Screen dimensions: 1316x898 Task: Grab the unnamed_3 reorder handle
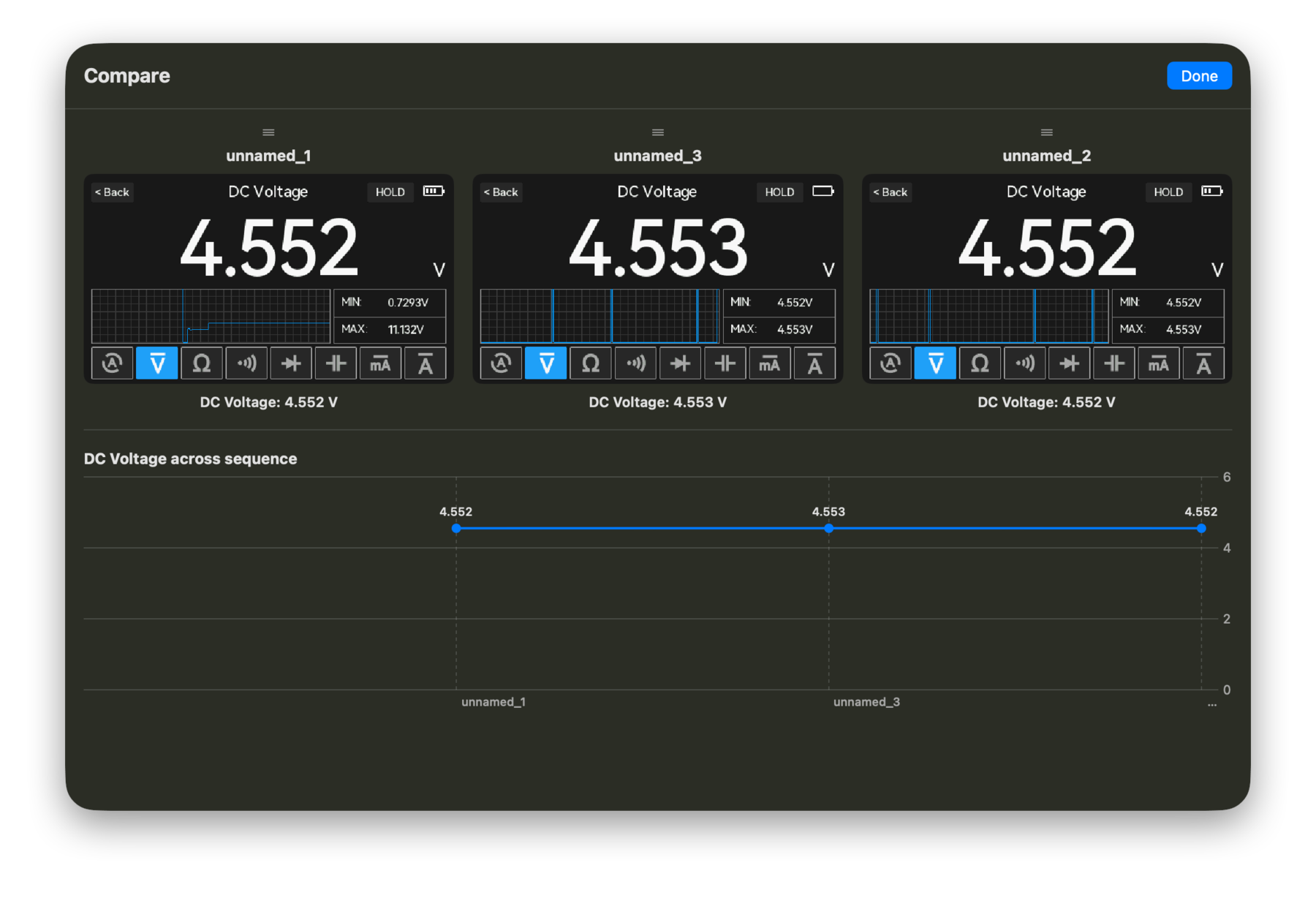(x=658, y=132)
